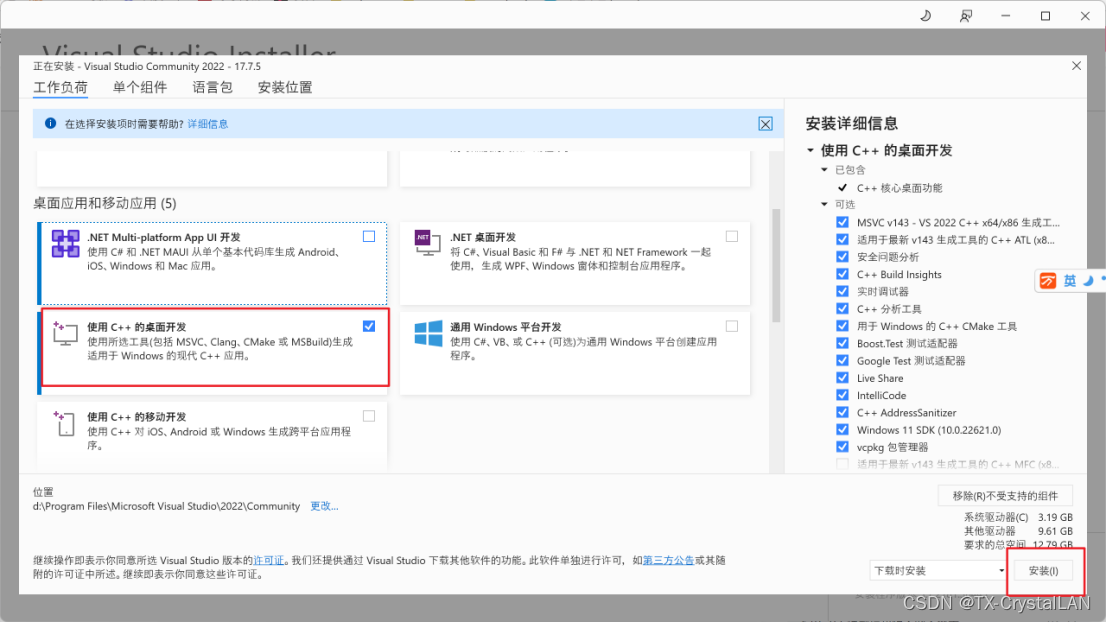The image size is (1106, 623).
Task: Disable the IntelliCode optional component
Action: click(842, 394)
